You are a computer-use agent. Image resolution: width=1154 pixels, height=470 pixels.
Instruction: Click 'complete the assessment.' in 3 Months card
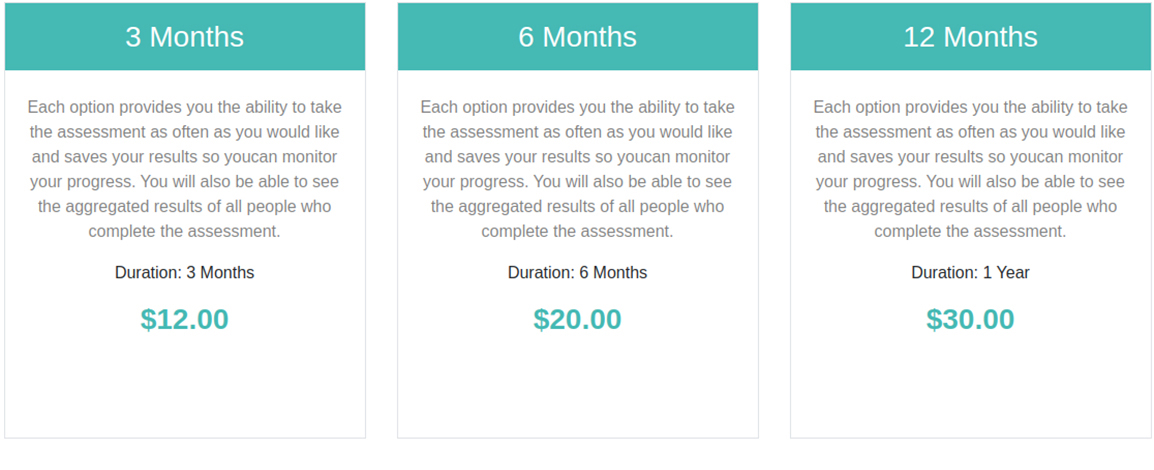point(185,232)
